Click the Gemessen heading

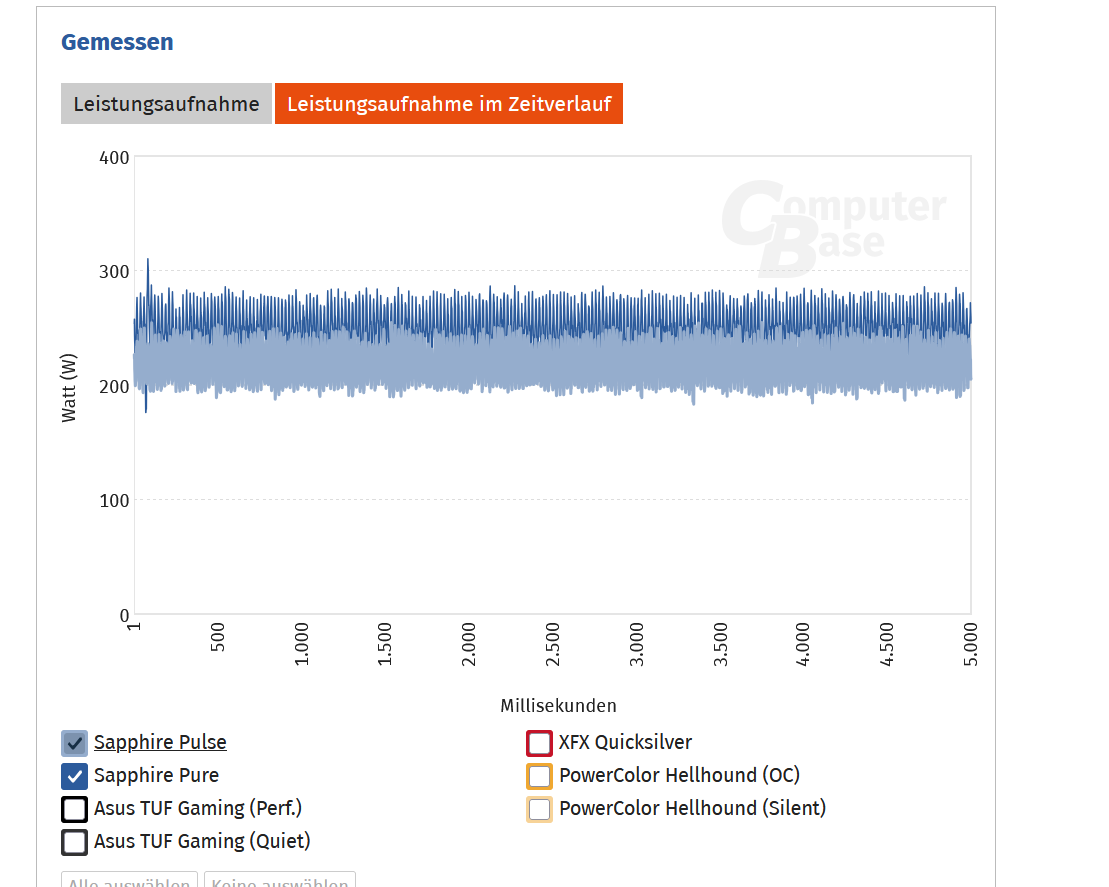coord(117,42)
